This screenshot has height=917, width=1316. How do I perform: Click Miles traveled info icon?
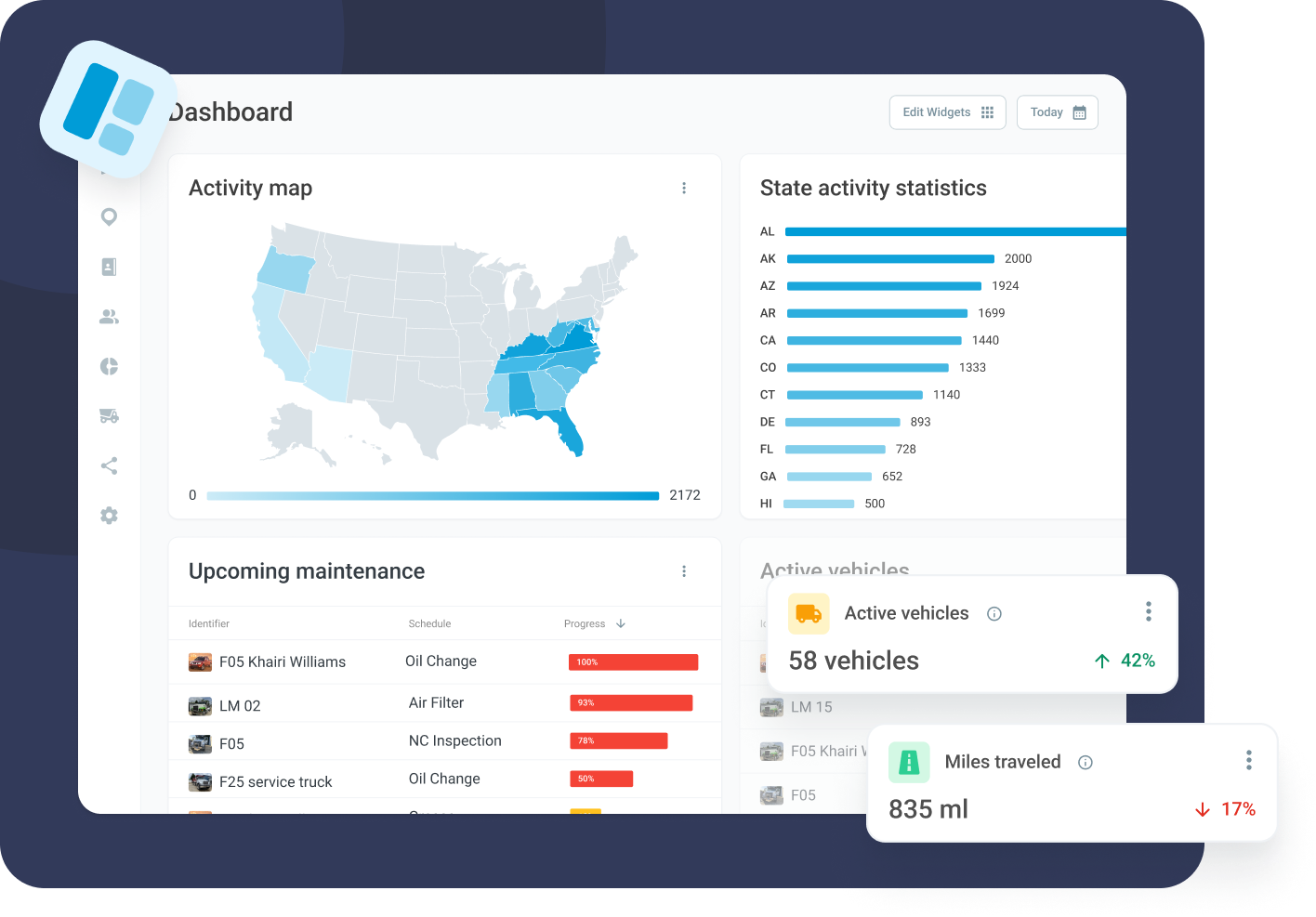tap(1086, 762)
